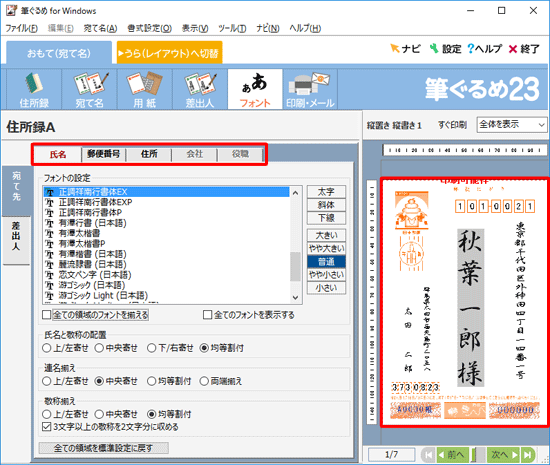This screenshot has height=465, width=550.
Task: Open the 差出人 sender toolbar icon
Action: pyautogui.click(x=200, y=89)
